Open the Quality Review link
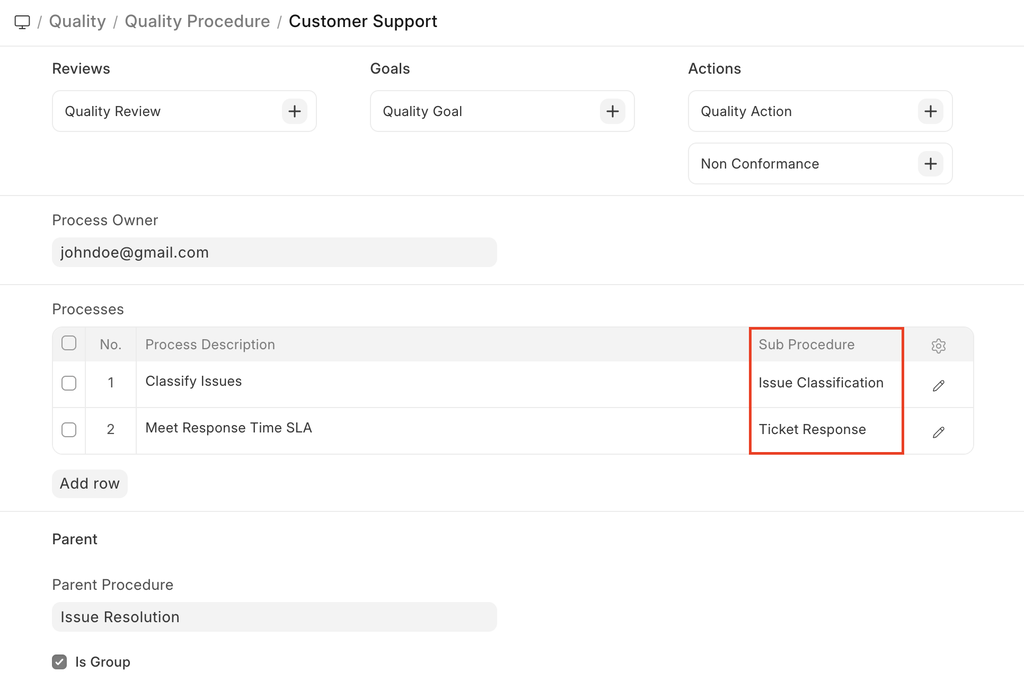This screenshot has width=1024, height=690. pos(113,112)
